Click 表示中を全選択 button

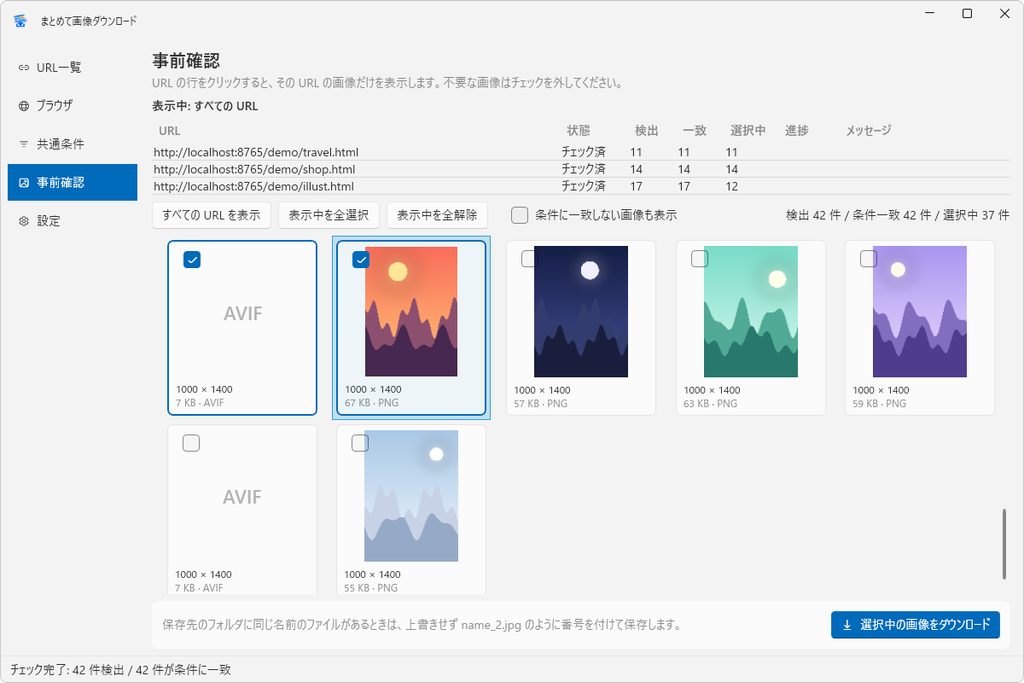pos(328,215)
